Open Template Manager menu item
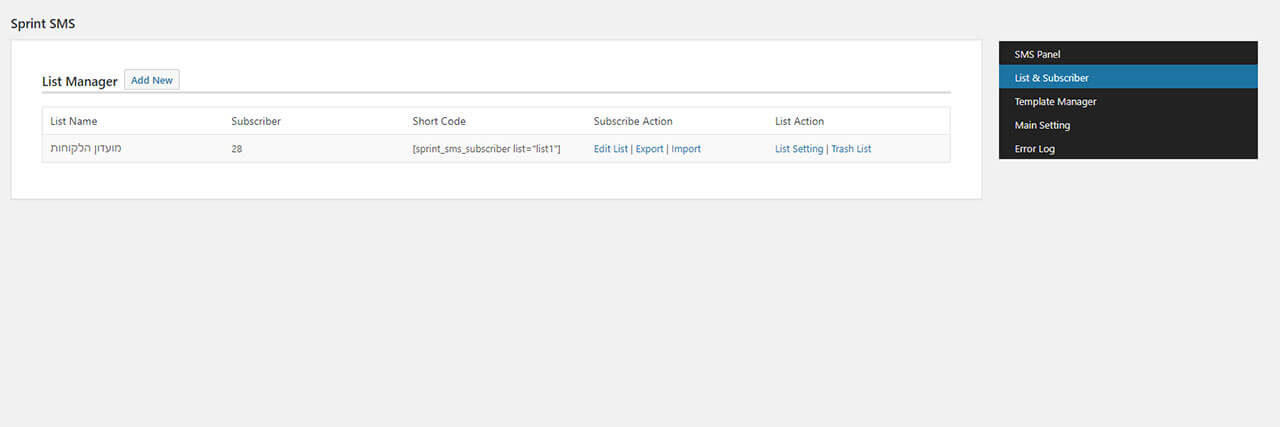1280x427 pixels. pos(1128,101)
